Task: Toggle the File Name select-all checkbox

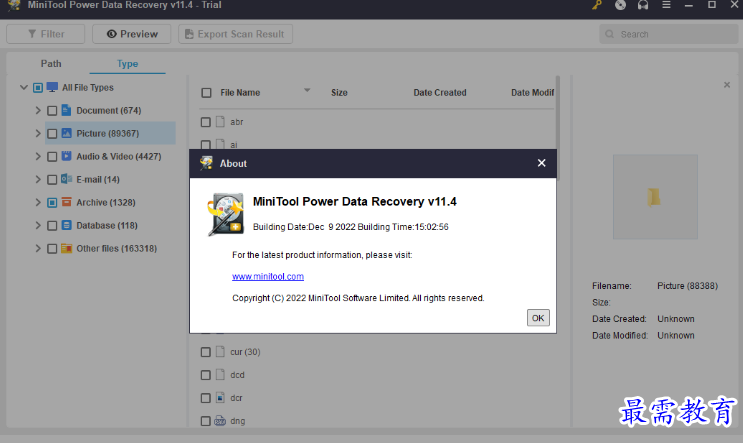Action: point(206,93)
